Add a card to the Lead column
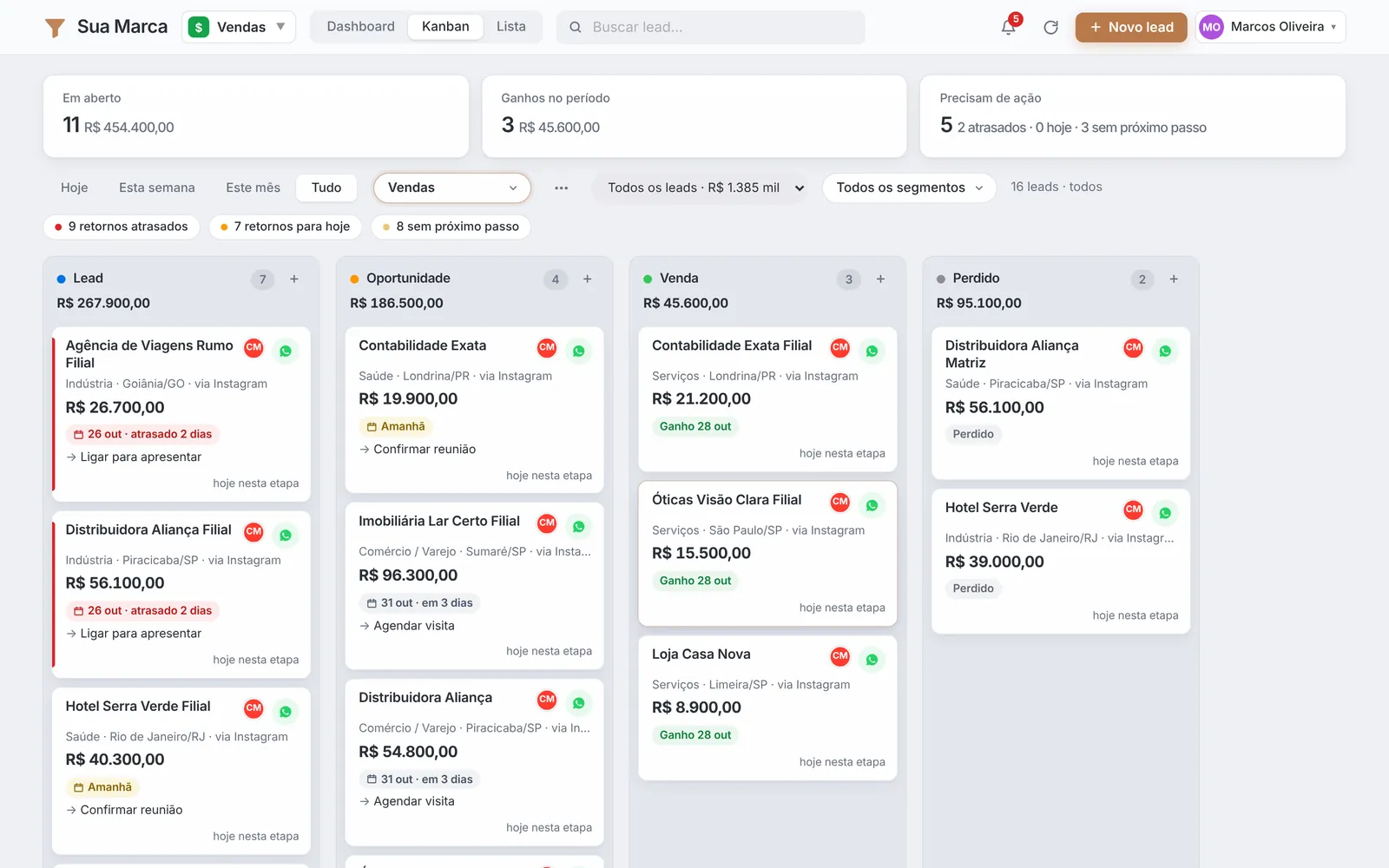The image size is (1389, 868). click(294, 279)
